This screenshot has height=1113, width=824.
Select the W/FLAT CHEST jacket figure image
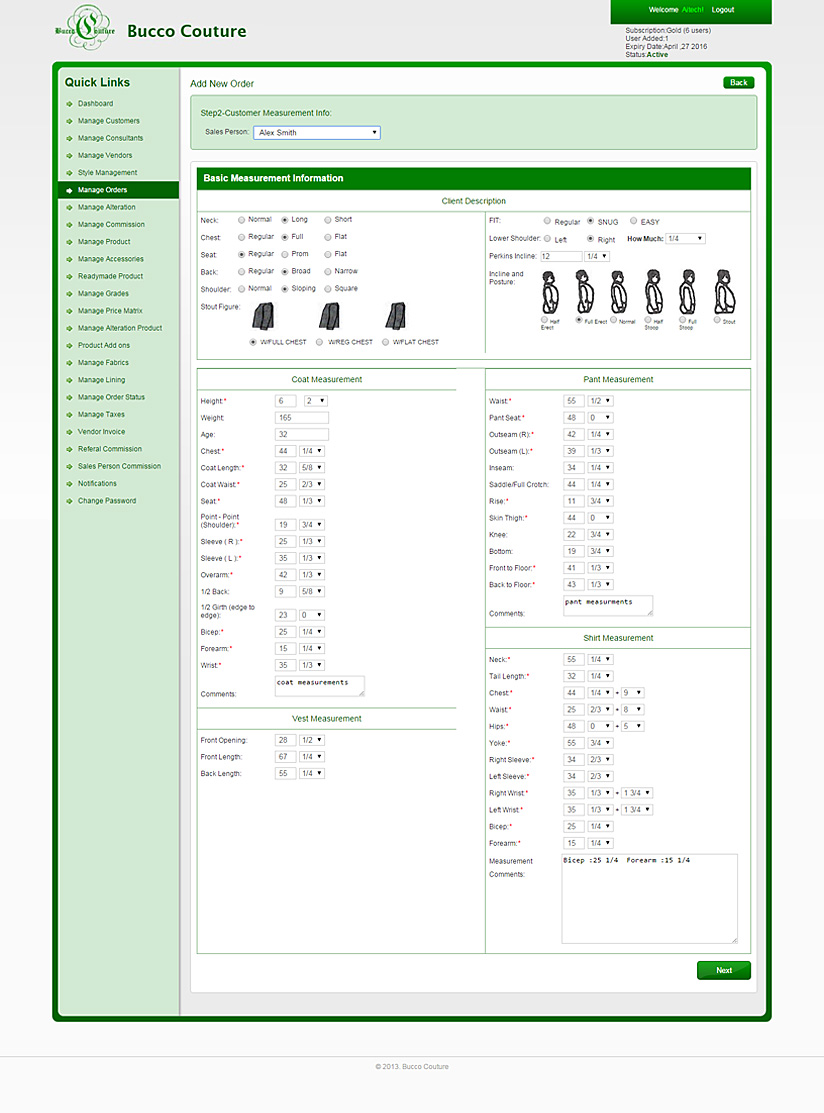(x=395, y=316)
